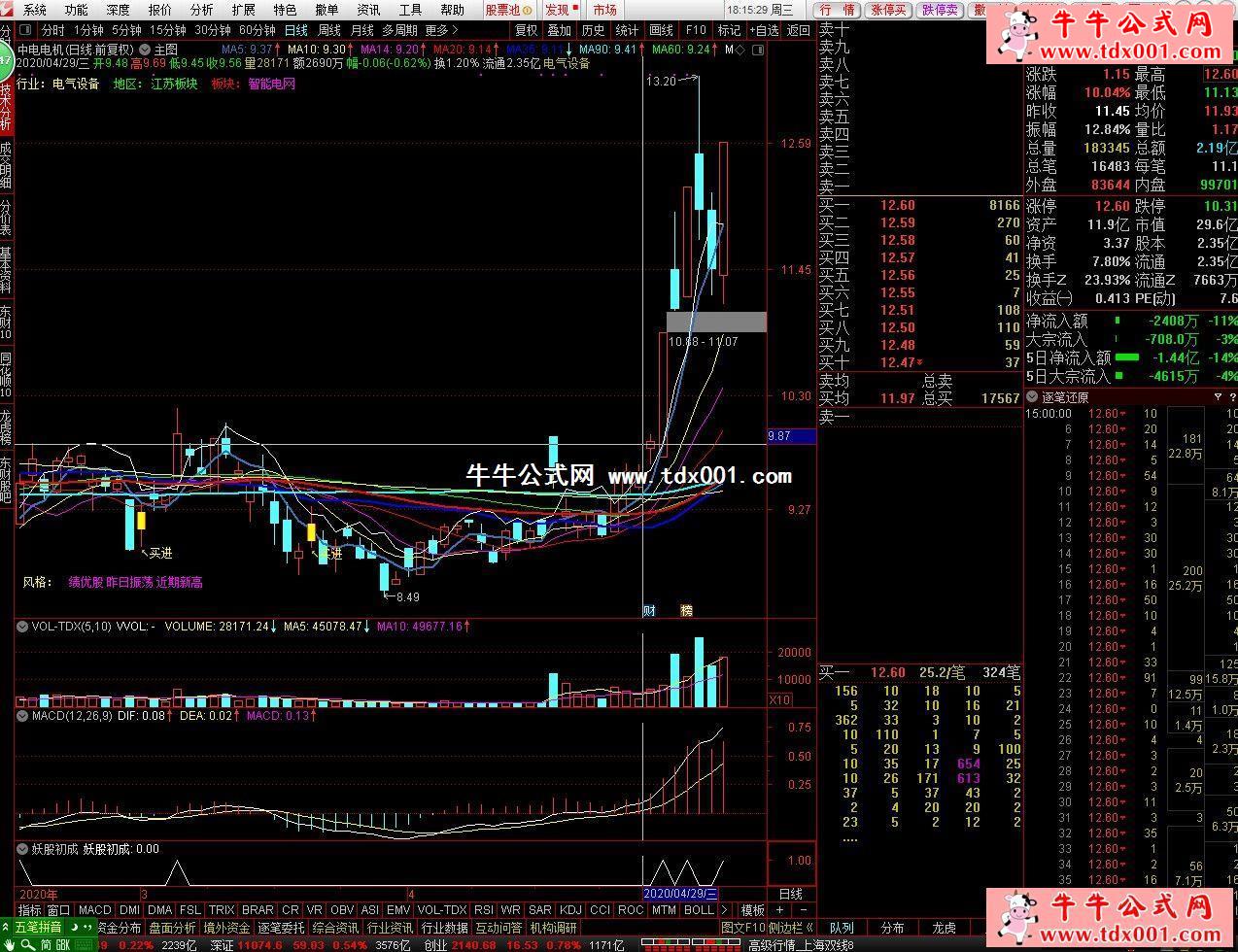Image resolution: width=1238 pixels, height=952 pixels.
Task: Select the 5分钟 period
Action: (x=126, y=30)
